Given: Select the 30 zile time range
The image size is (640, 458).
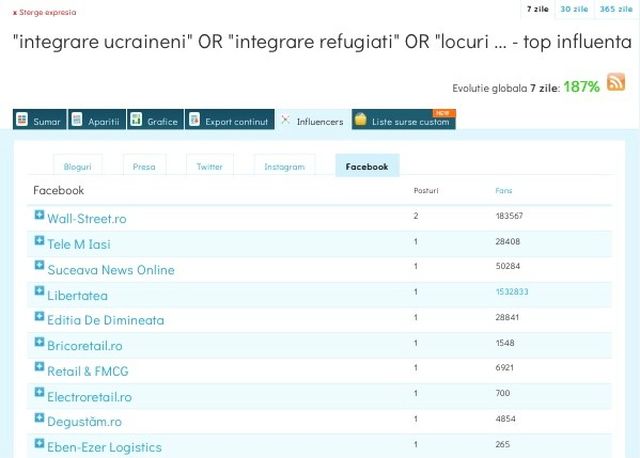Looking at the screenshot, I should 574,9.
